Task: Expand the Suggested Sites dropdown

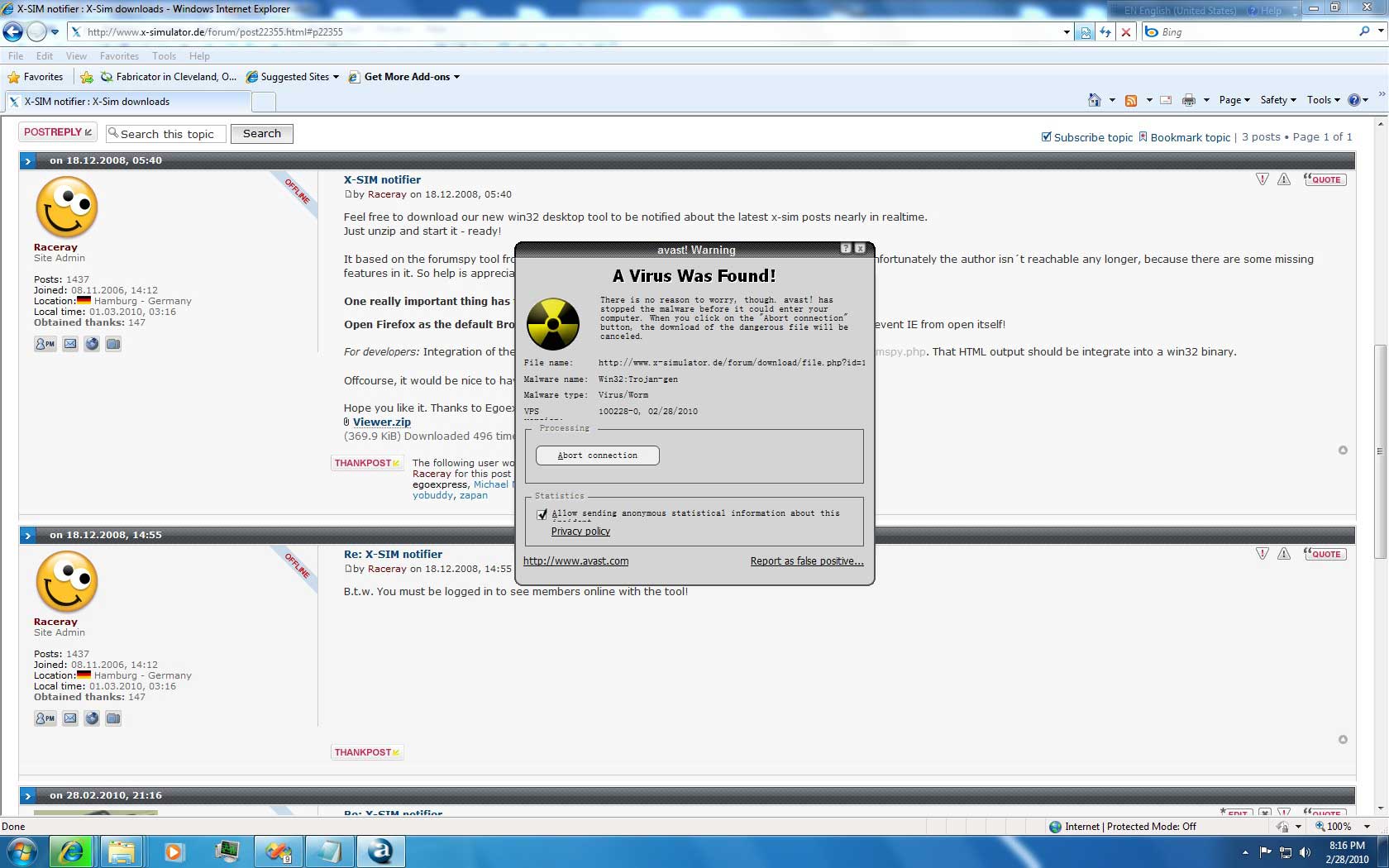Action: [336, 77]
